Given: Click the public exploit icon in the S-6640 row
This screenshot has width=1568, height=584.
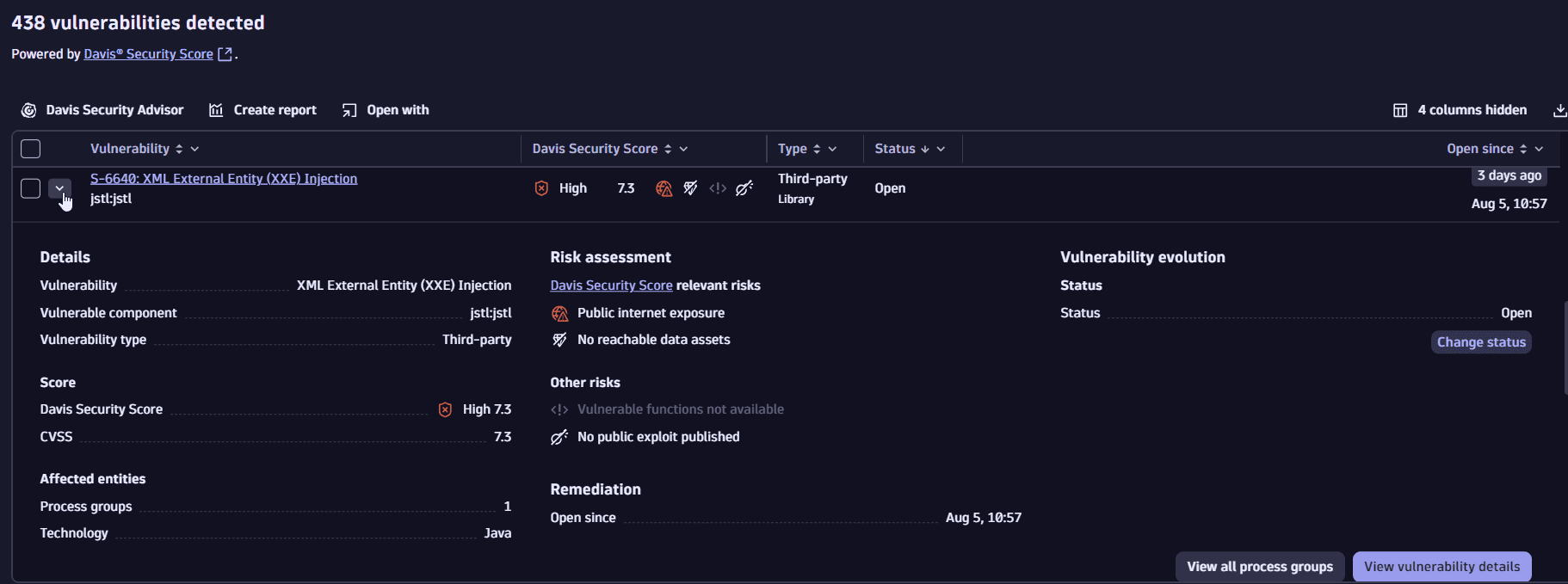Looking at the screenshot, I should click(744, 188).
